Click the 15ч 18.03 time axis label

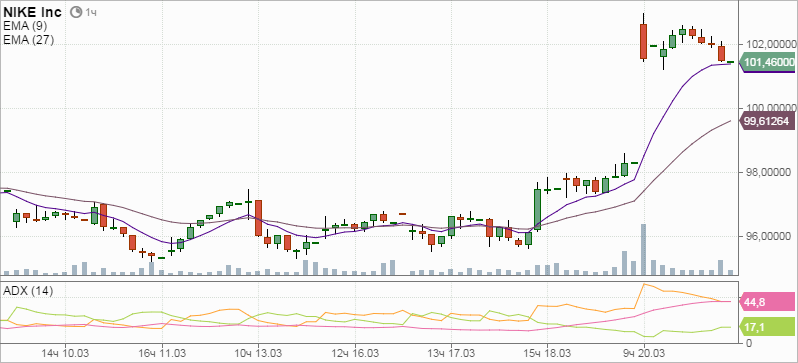[x=547, y=353]
